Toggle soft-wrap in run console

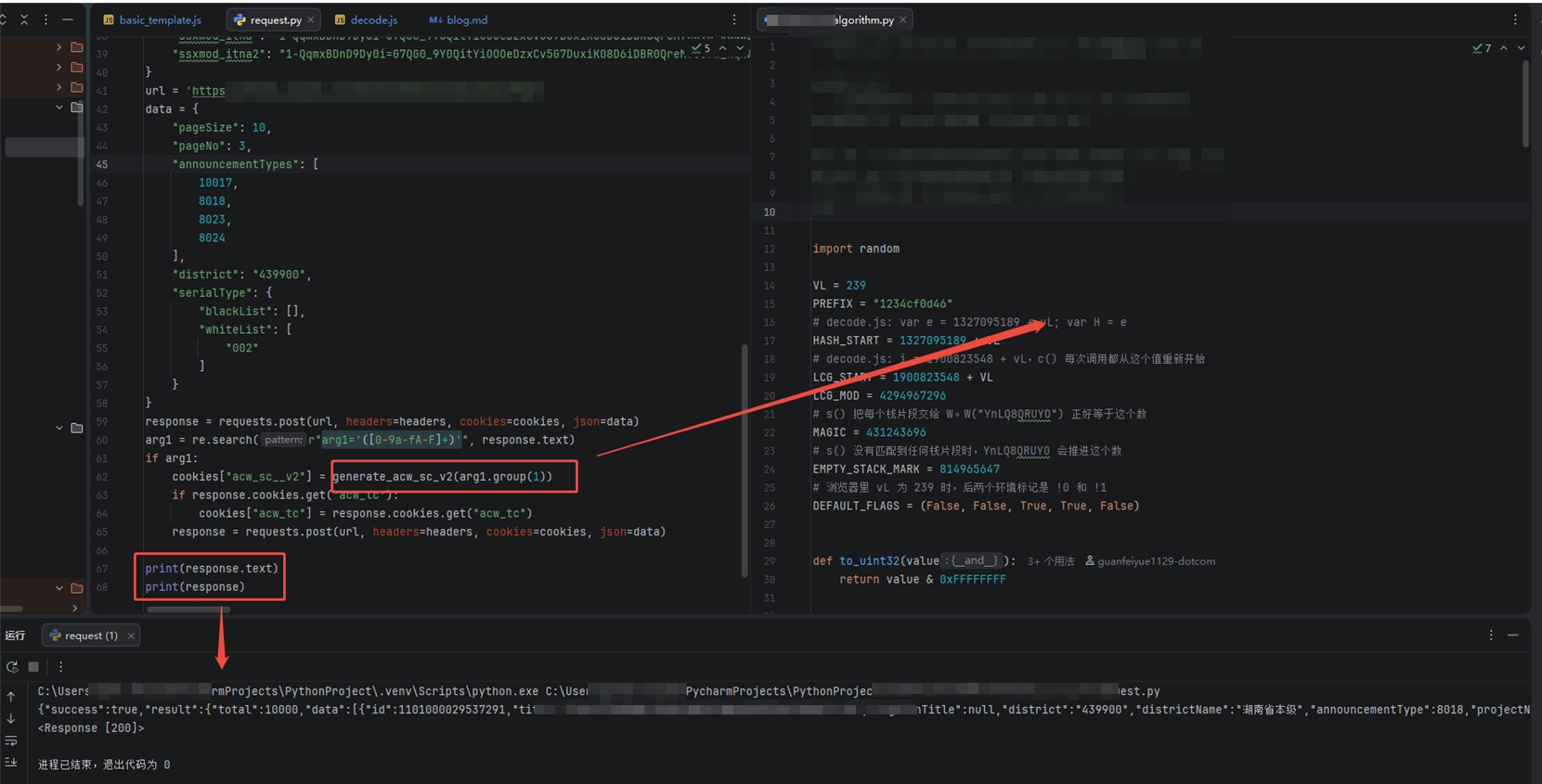tap(11, 740)
